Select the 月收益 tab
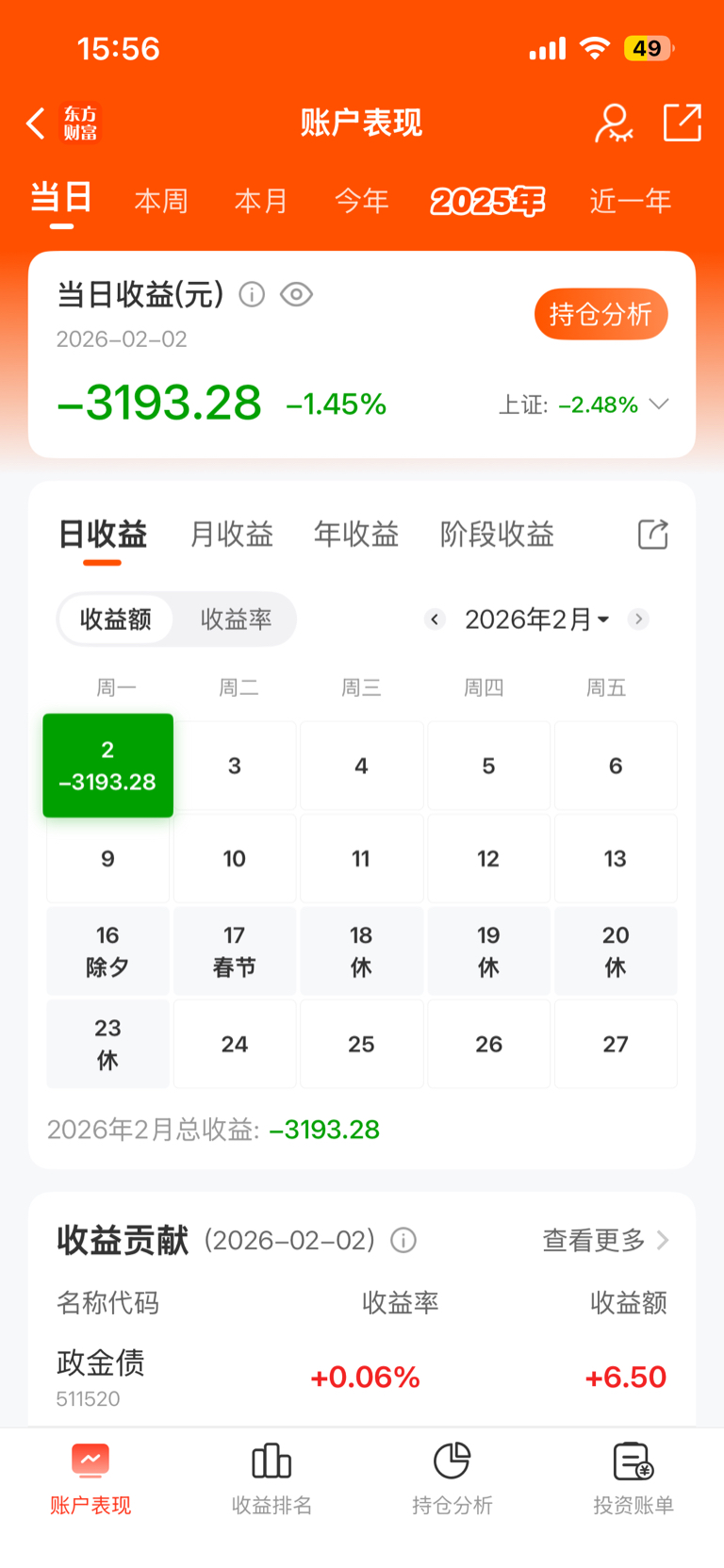The height and width of the screenshot is (1568, 724). 232,535
